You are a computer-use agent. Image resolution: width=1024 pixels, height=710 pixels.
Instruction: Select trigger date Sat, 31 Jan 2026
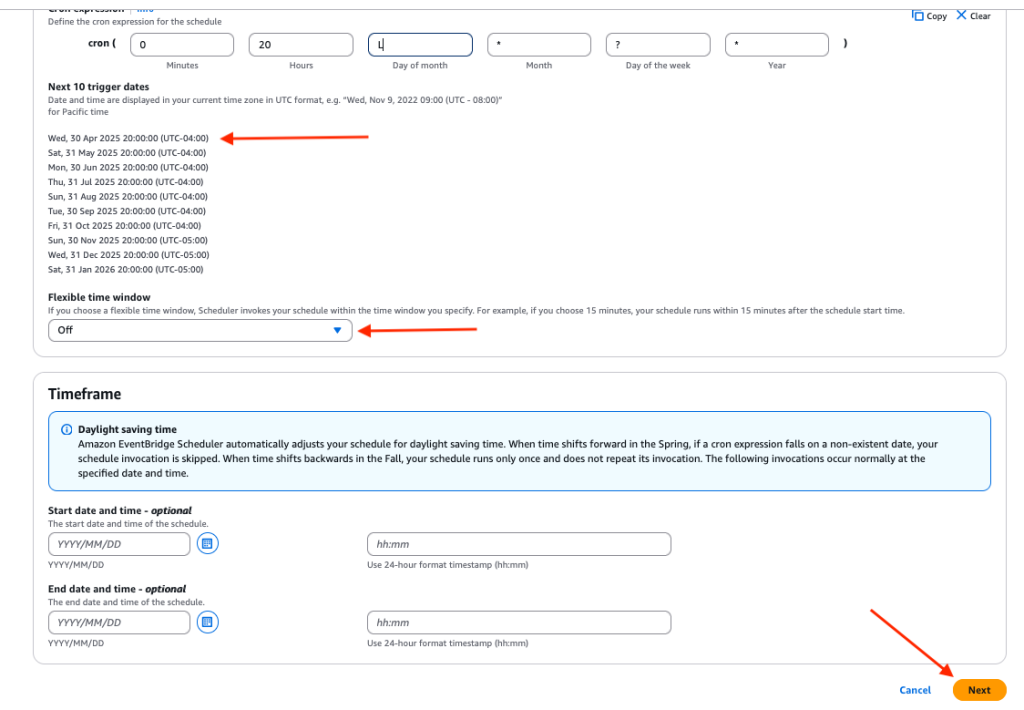[x=125, y=269]
